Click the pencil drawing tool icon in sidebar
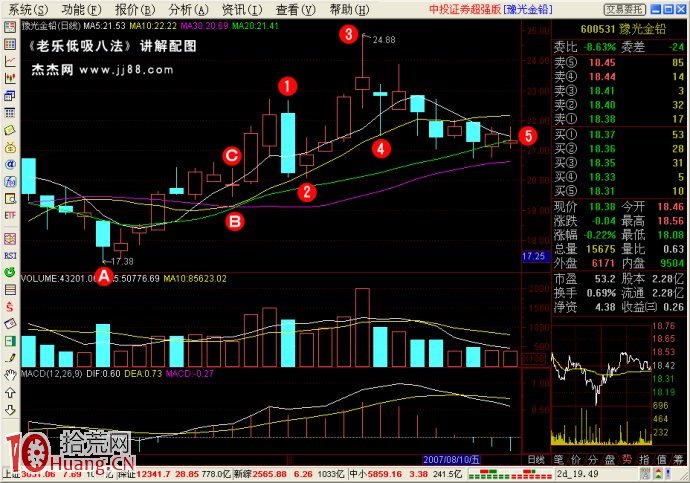Image resolution: width=690 pixels, height=483 pixels. [x=10, y=358]
